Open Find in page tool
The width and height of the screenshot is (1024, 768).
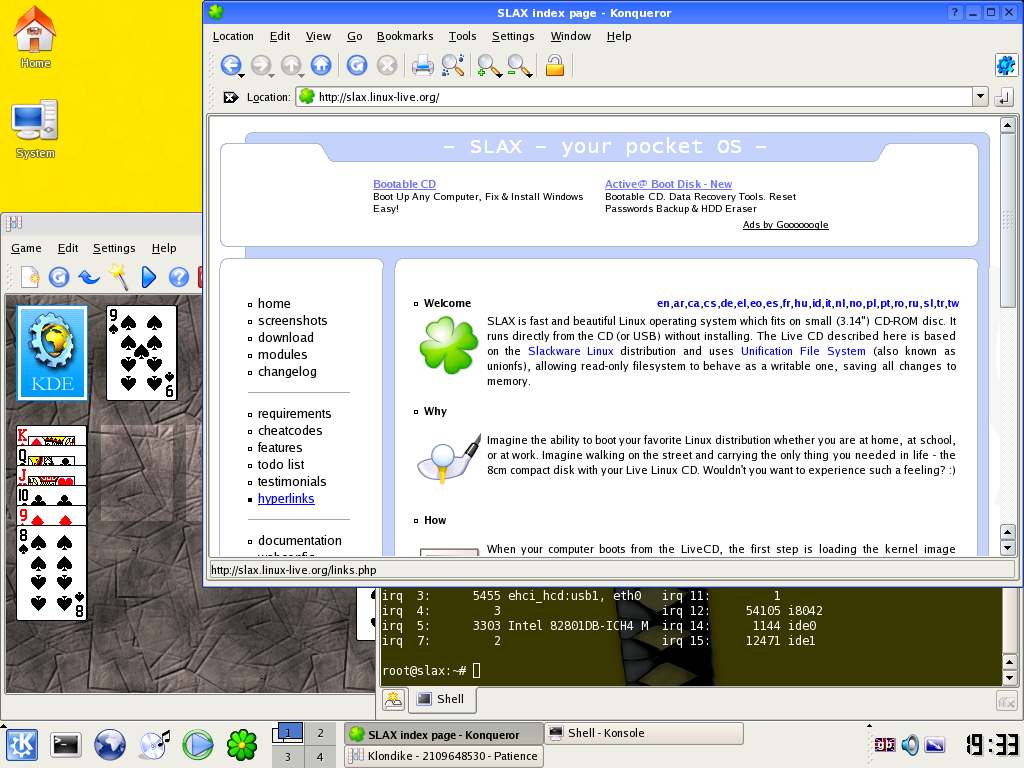453,65
